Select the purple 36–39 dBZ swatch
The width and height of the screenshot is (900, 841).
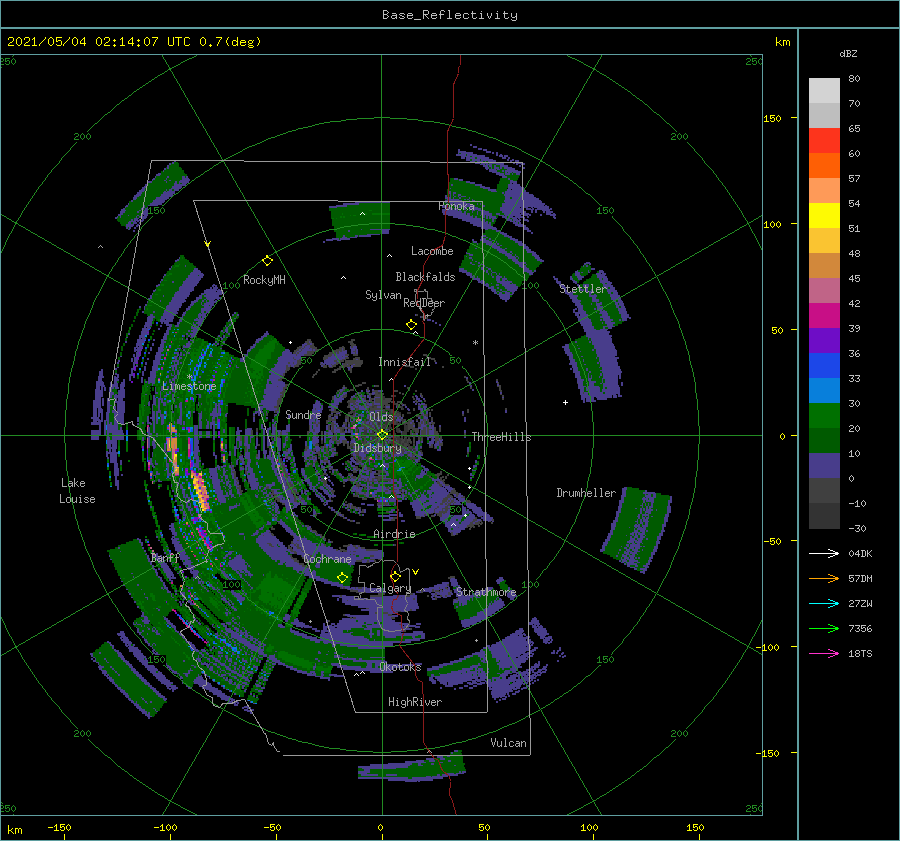(x=824, y=341)
